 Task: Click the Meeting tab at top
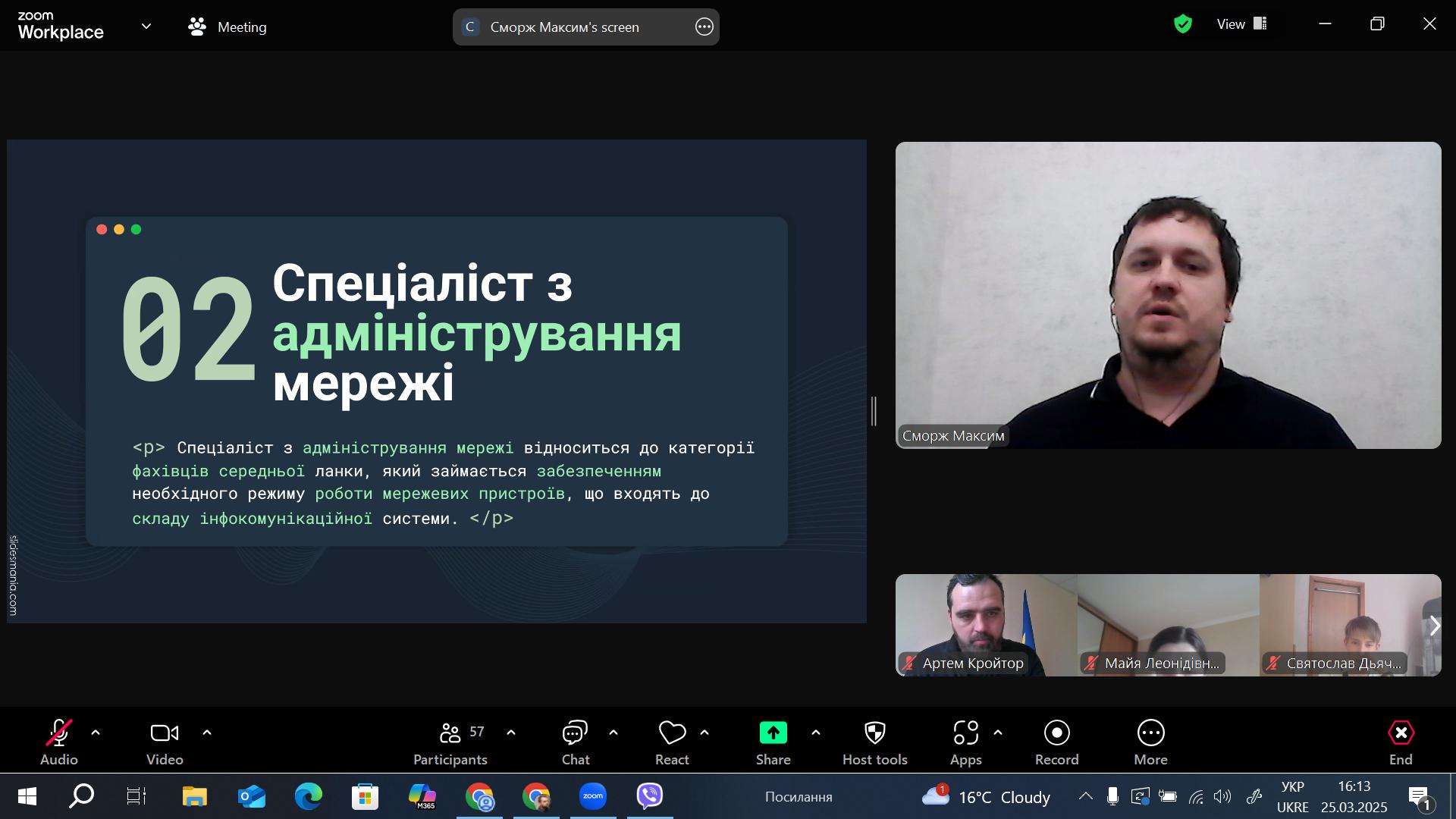tap(227, 27)
